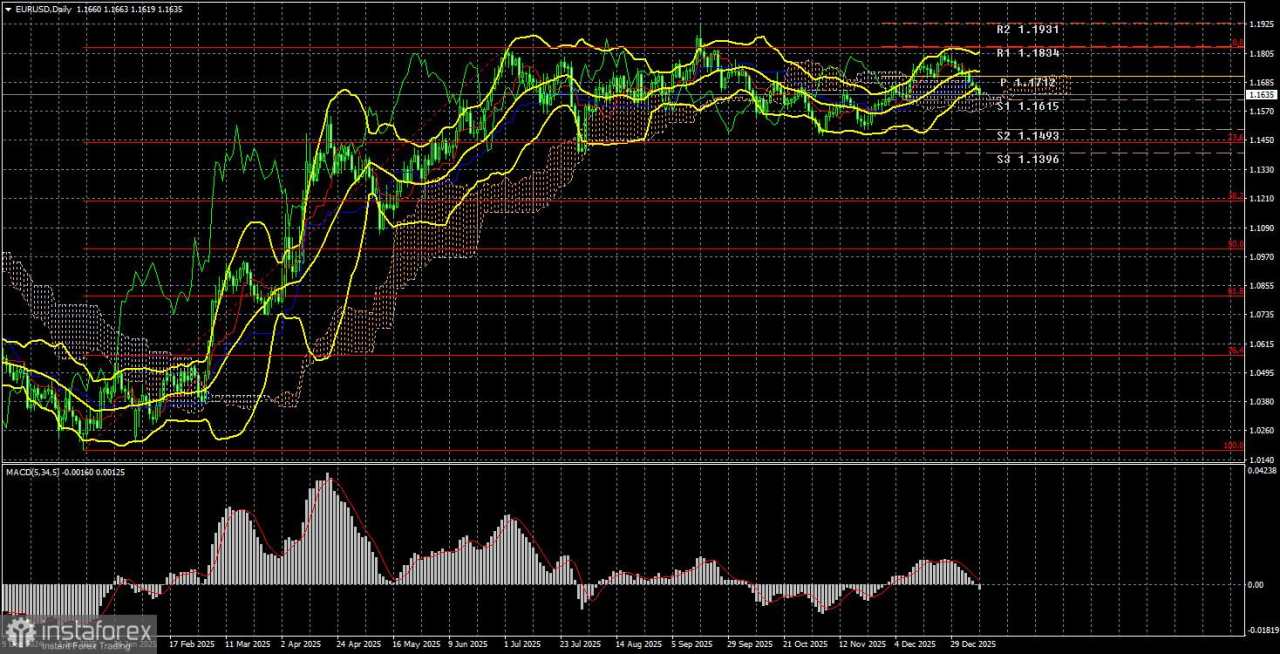Select the R2 1.1931 resistance label
Image resolution: width=1280 pixels, height=654 pixels.
(1027, 29)
